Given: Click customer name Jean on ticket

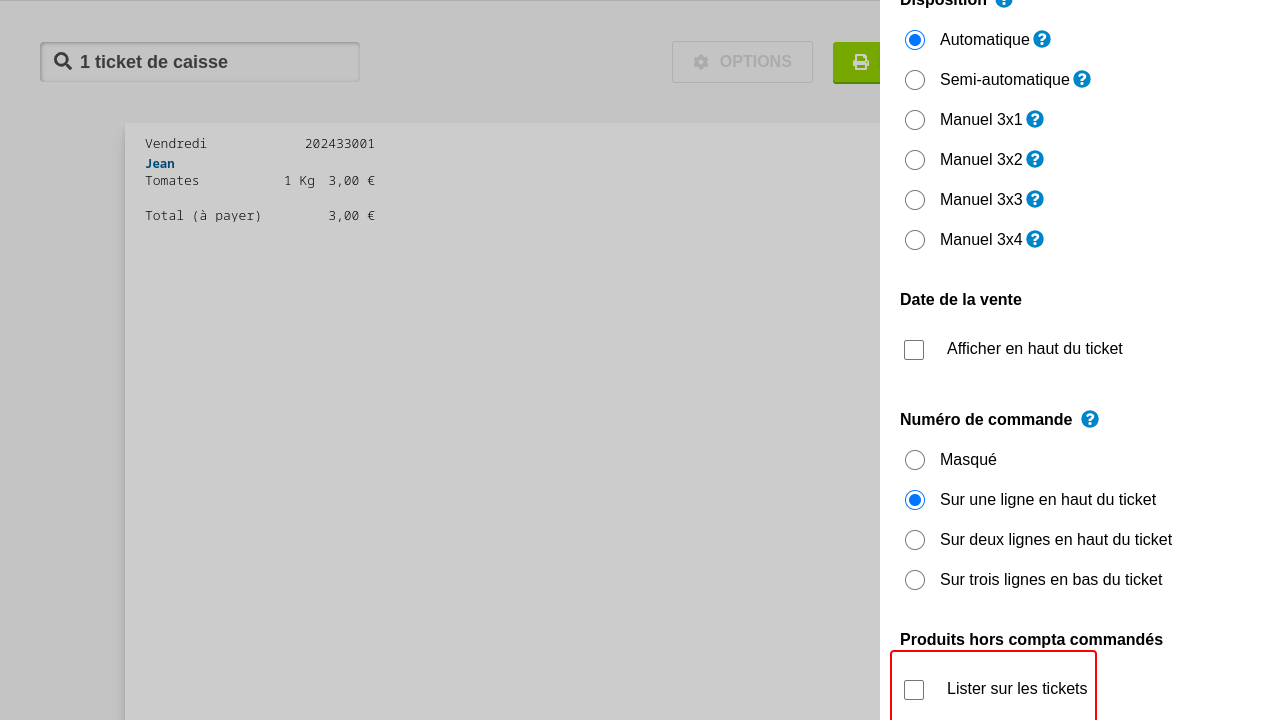Looking at the screenshot, I should pos(160,163).
